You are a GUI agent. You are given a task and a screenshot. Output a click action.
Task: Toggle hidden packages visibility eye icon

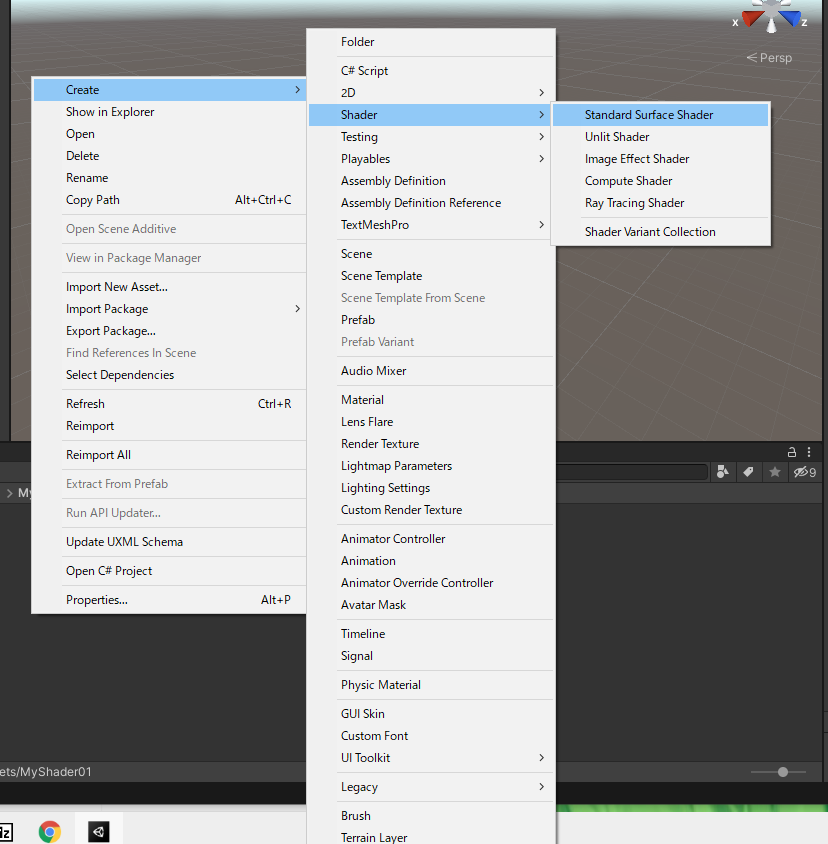click(800, 471)
